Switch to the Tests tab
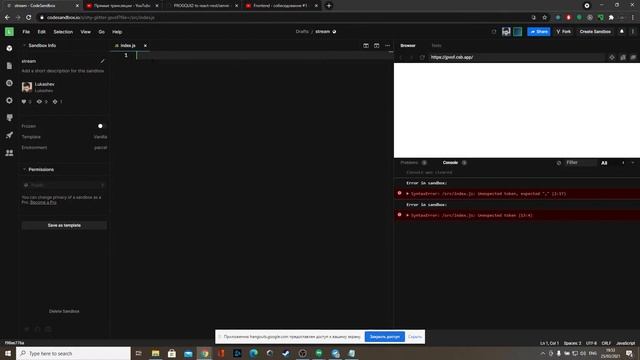 point(436,46)
